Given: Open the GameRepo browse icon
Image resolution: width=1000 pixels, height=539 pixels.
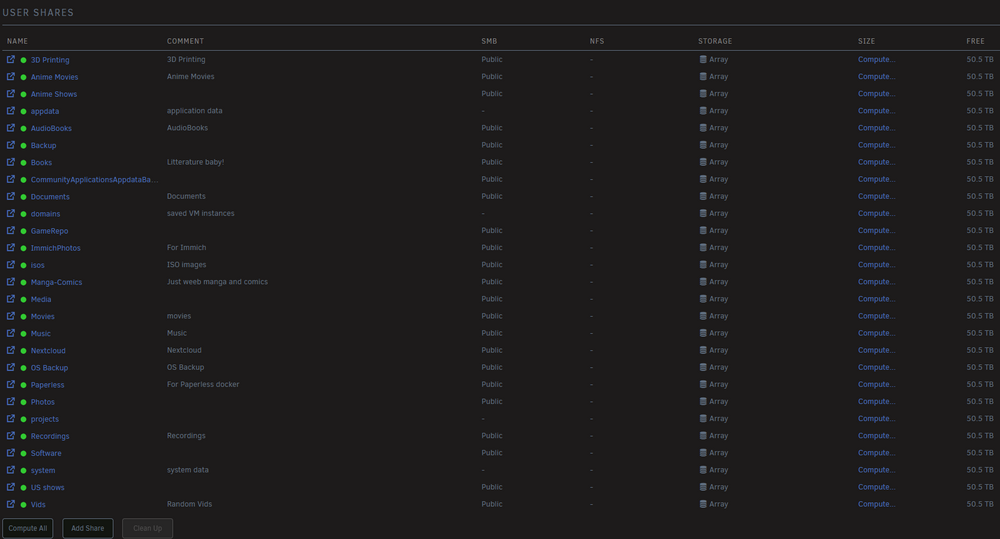Looking at the screenshot, I should pos(11,230).
